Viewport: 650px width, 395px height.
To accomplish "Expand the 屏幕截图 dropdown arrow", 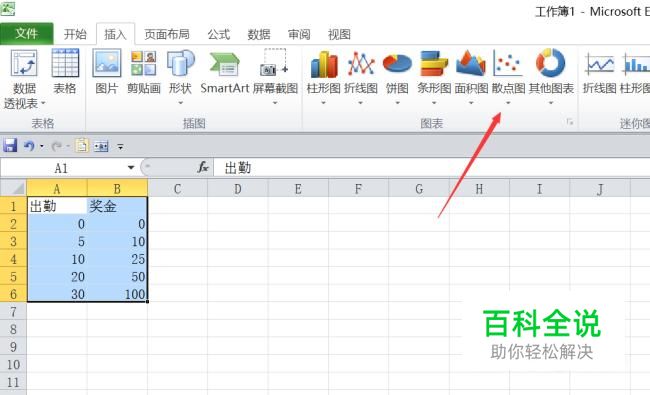I will point(274,103).
